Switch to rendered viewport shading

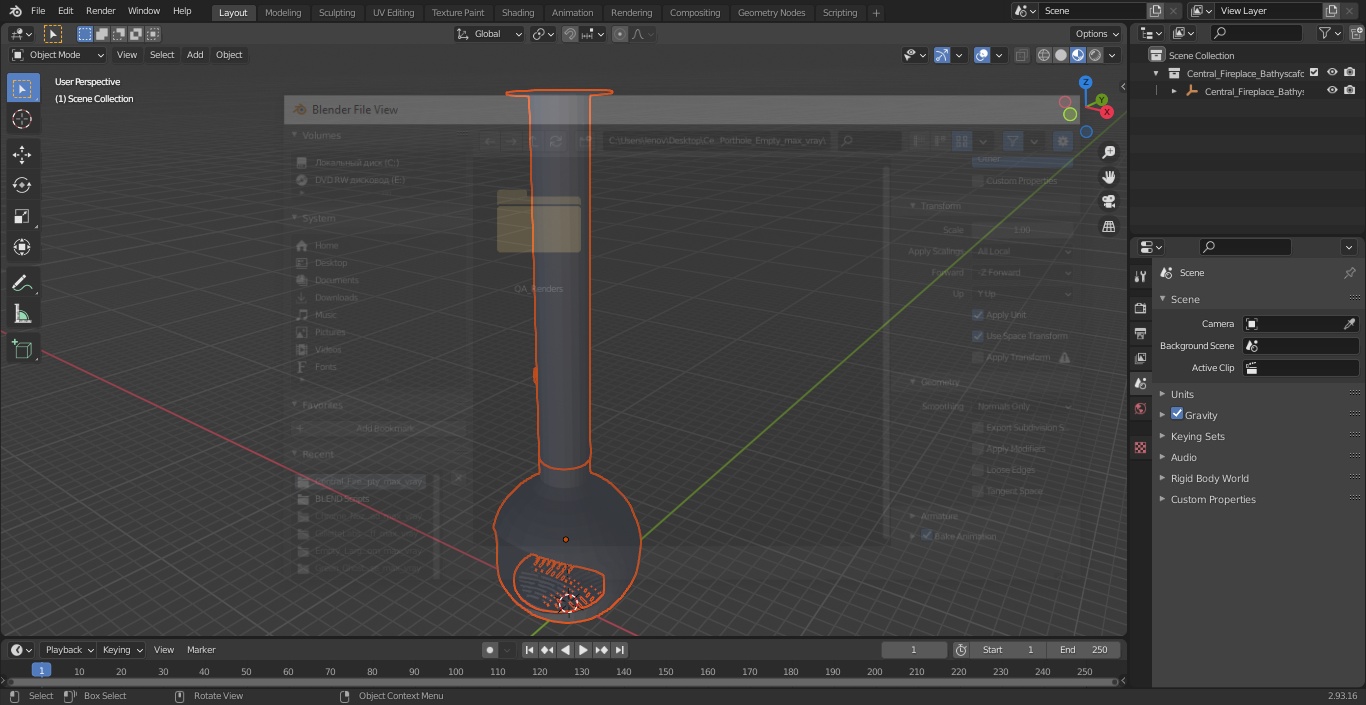(x=1095, y=55)
